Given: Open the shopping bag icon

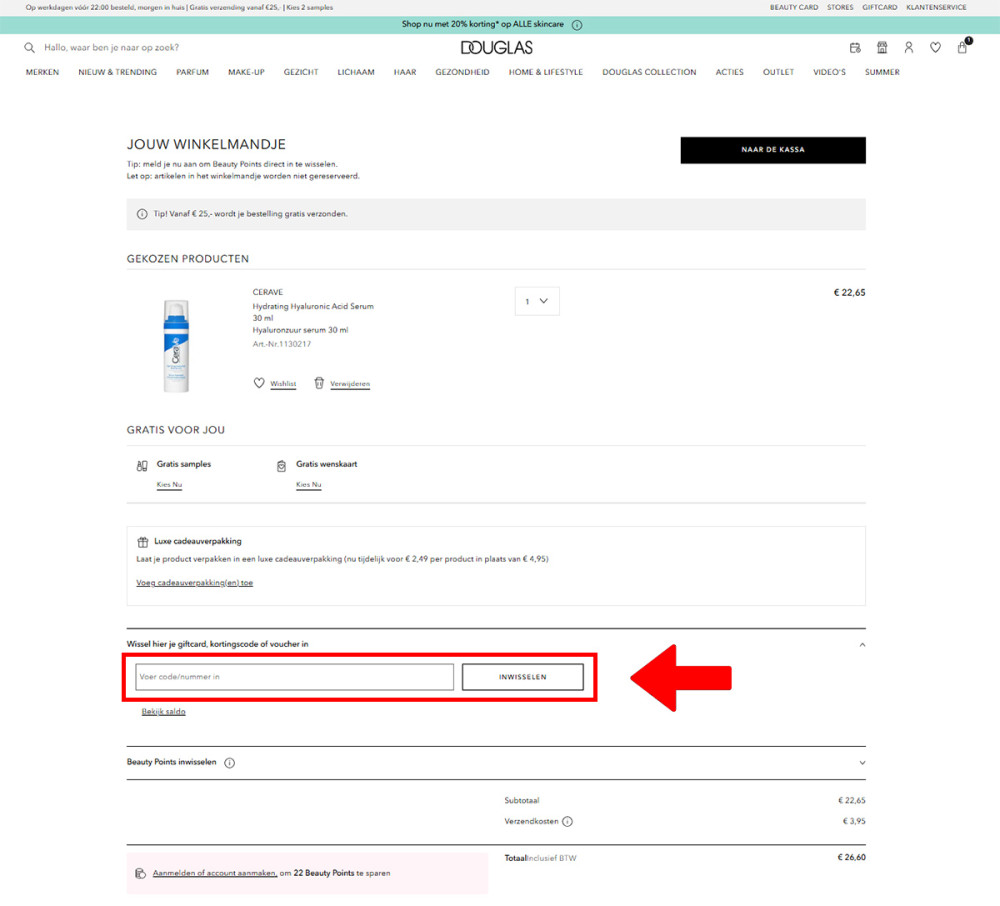Looking at the screenshot, I should [x=962, y=48].
